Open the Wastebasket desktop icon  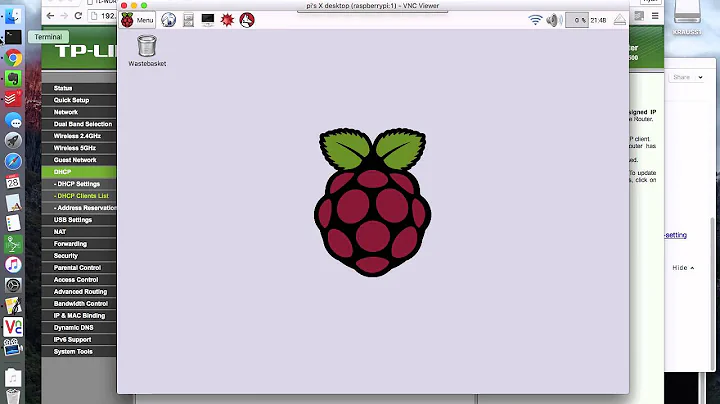[147, 51]
